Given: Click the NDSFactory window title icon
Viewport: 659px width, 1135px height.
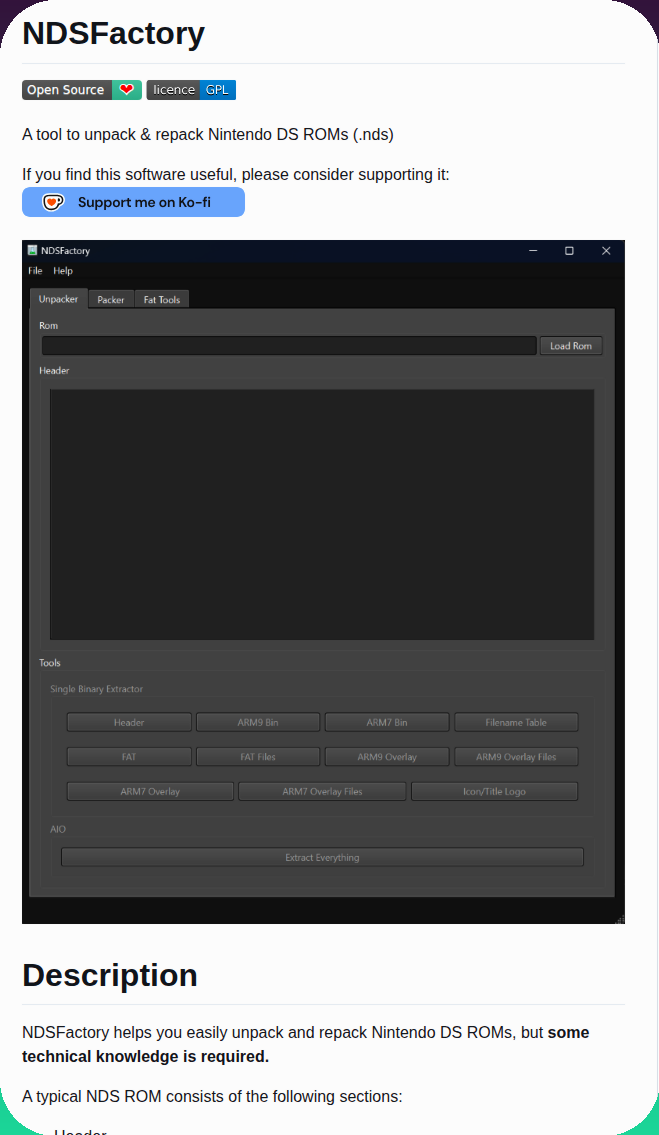Looking at the screenshot, I should [x=33, y=250].
